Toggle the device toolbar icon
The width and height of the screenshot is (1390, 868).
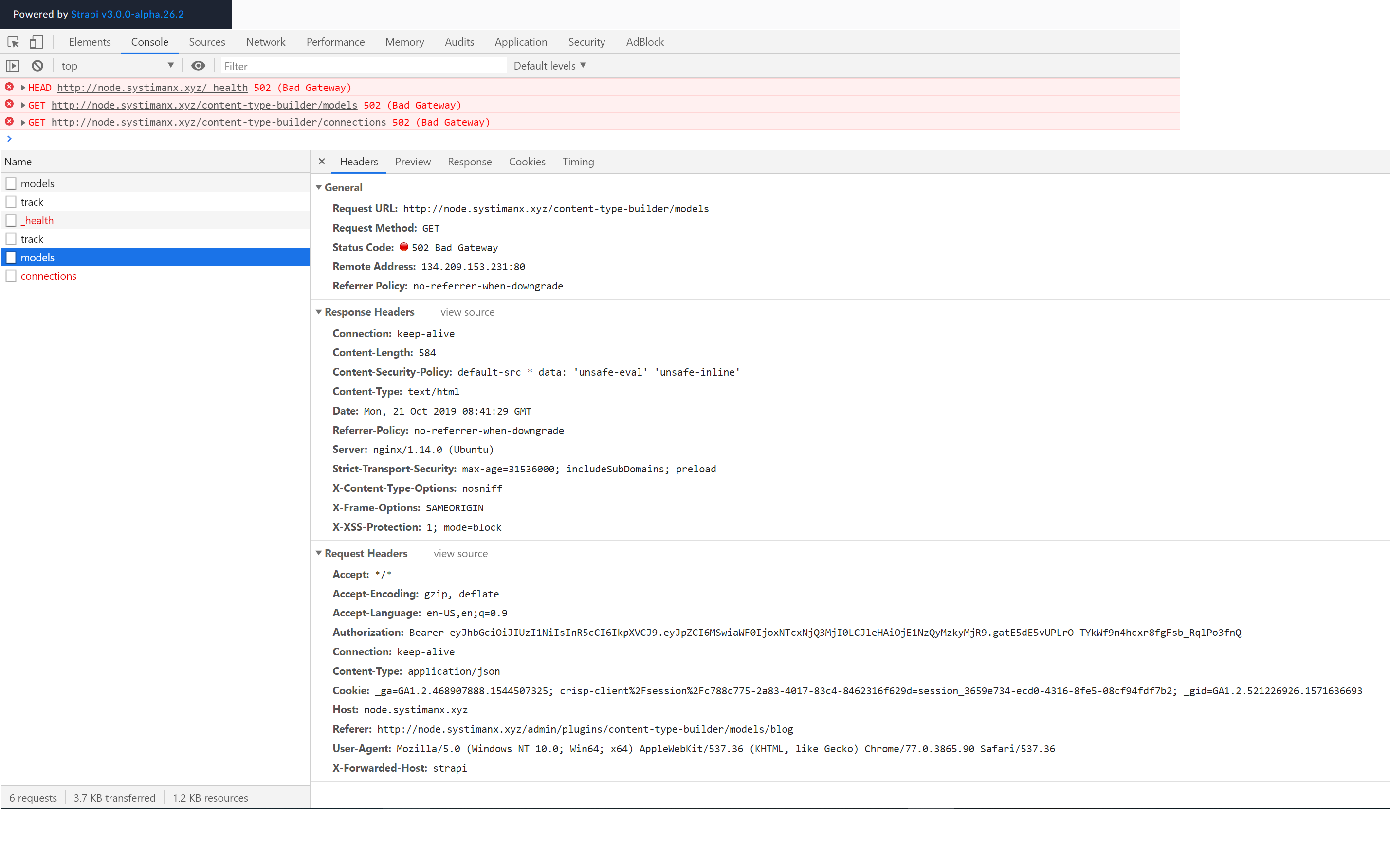click(x=36, y=42)
